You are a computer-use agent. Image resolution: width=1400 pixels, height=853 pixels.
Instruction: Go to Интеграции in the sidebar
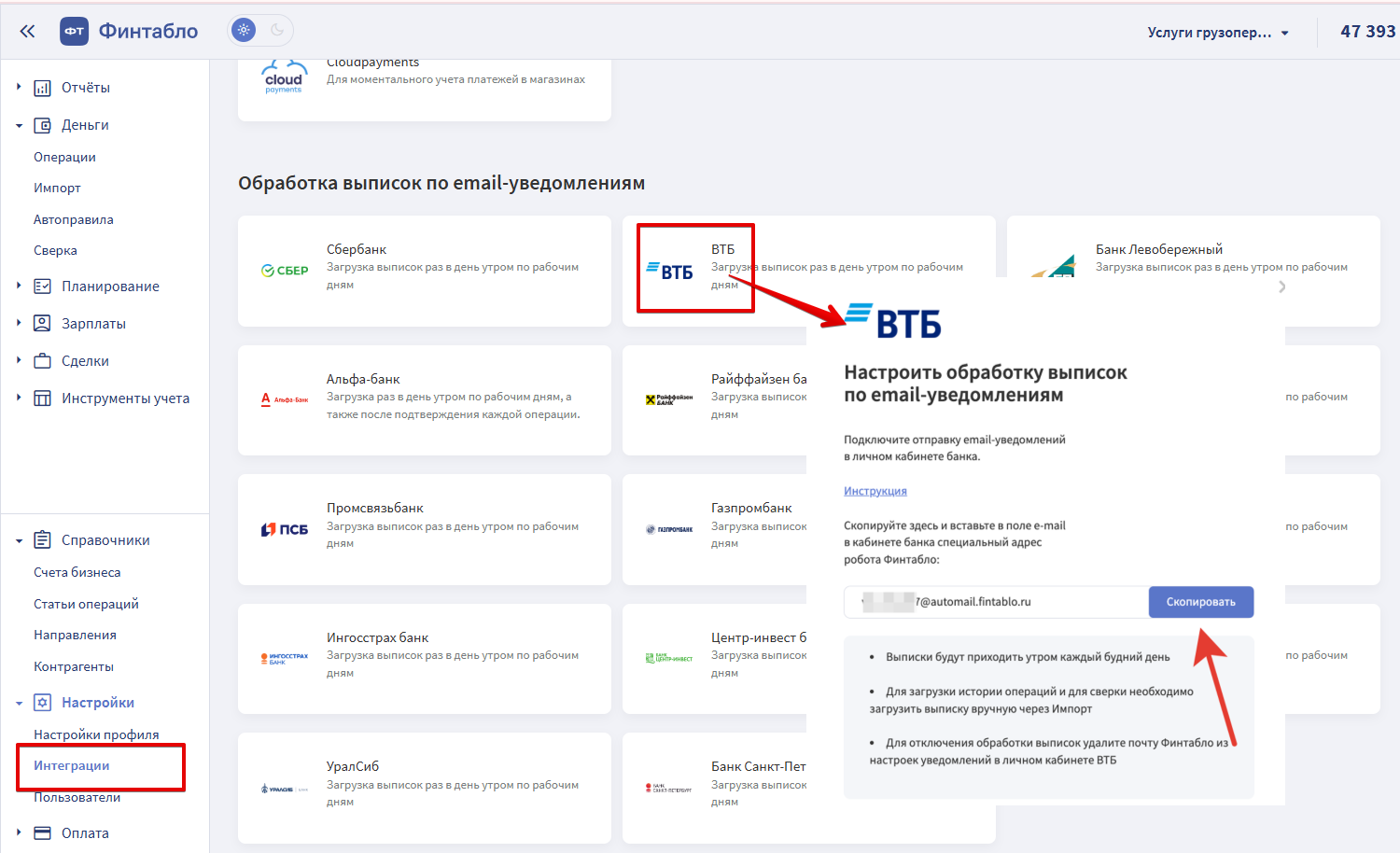(72, 765)
